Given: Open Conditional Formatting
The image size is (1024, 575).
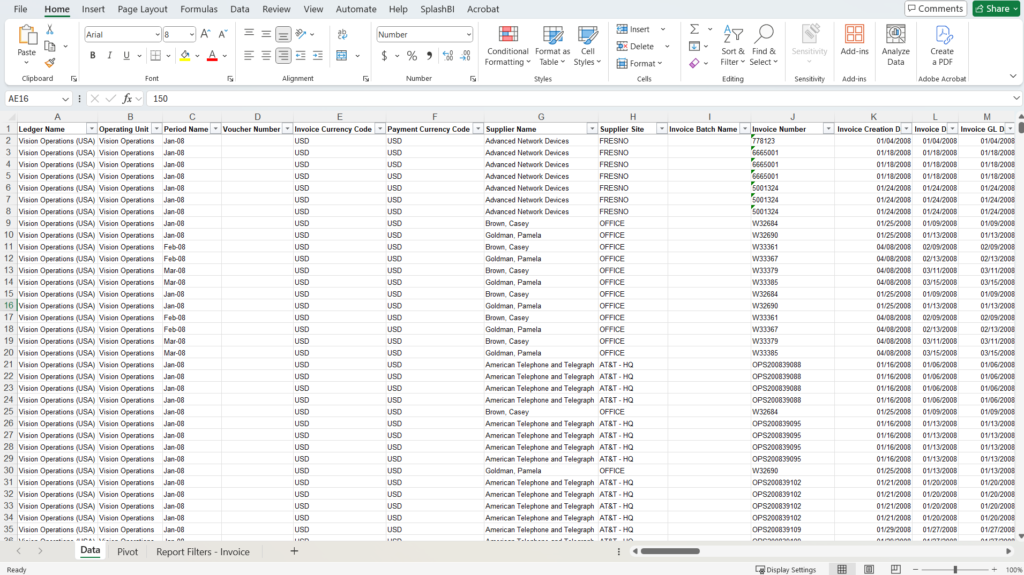Looking at the screenshot, I should [x=507, y=46].
